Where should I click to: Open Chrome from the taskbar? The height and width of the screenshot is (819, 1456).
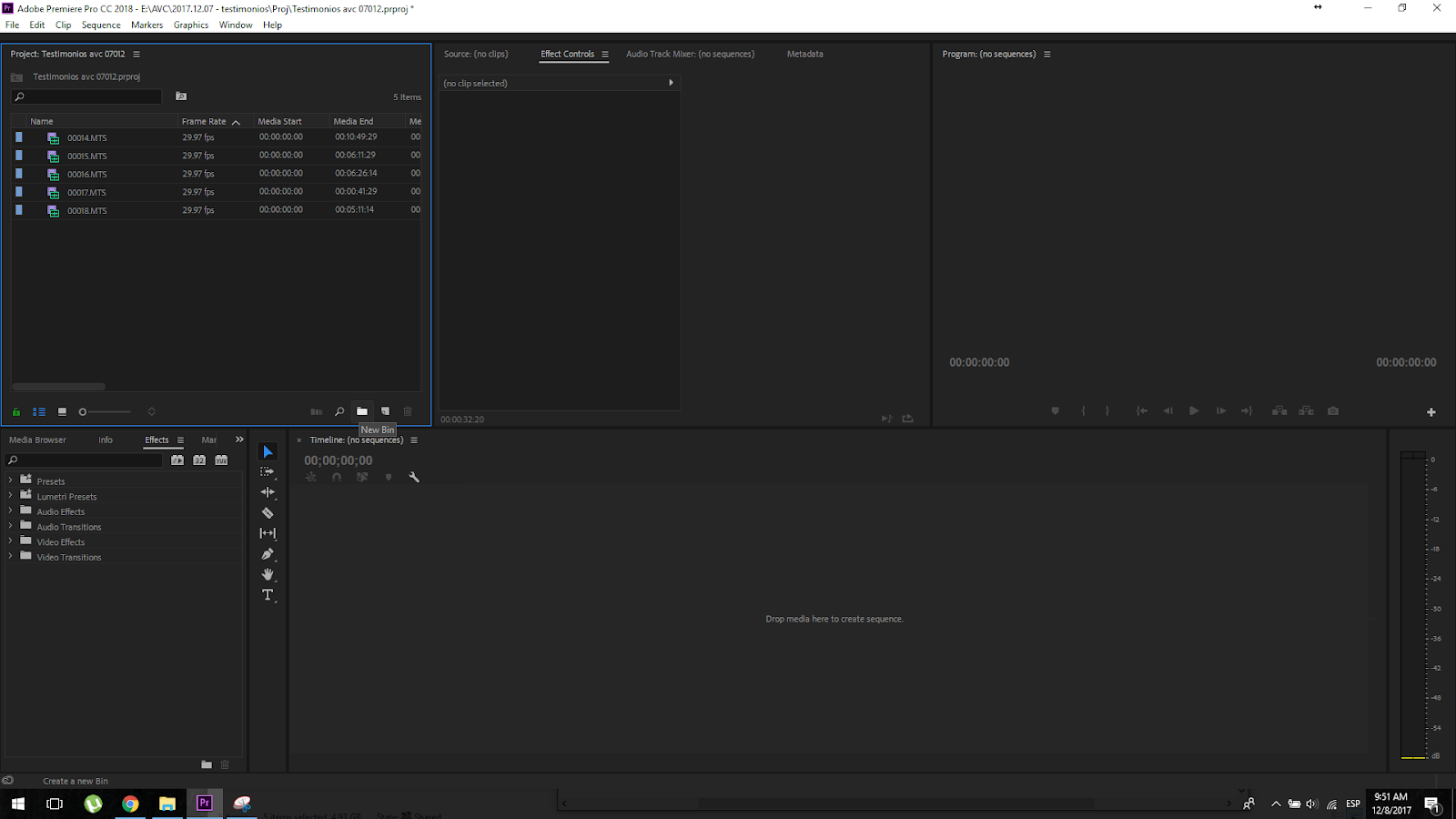(130, 804)
